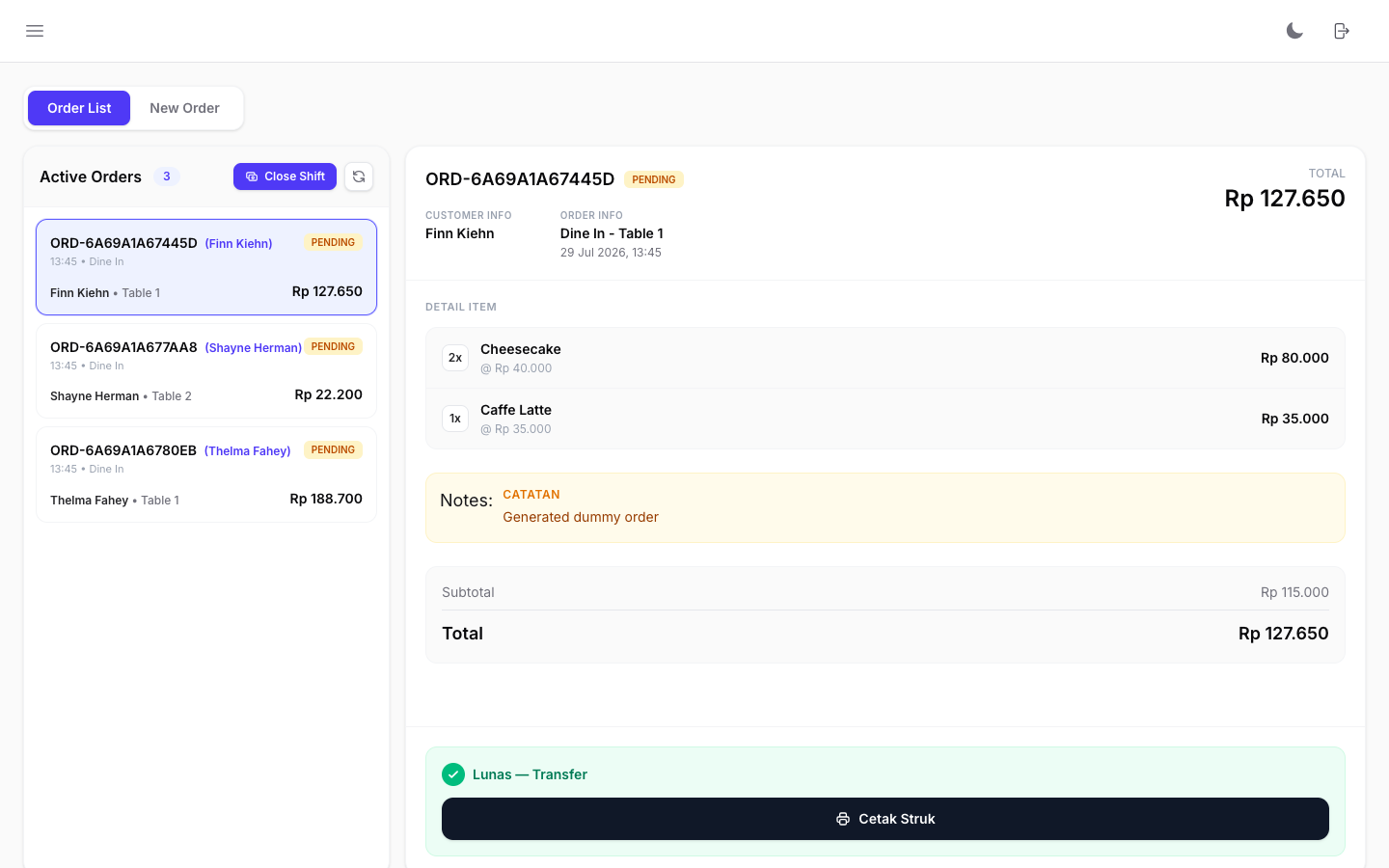Click the CATATAN label
The image size is (1389, 868).
click(531, 495)
